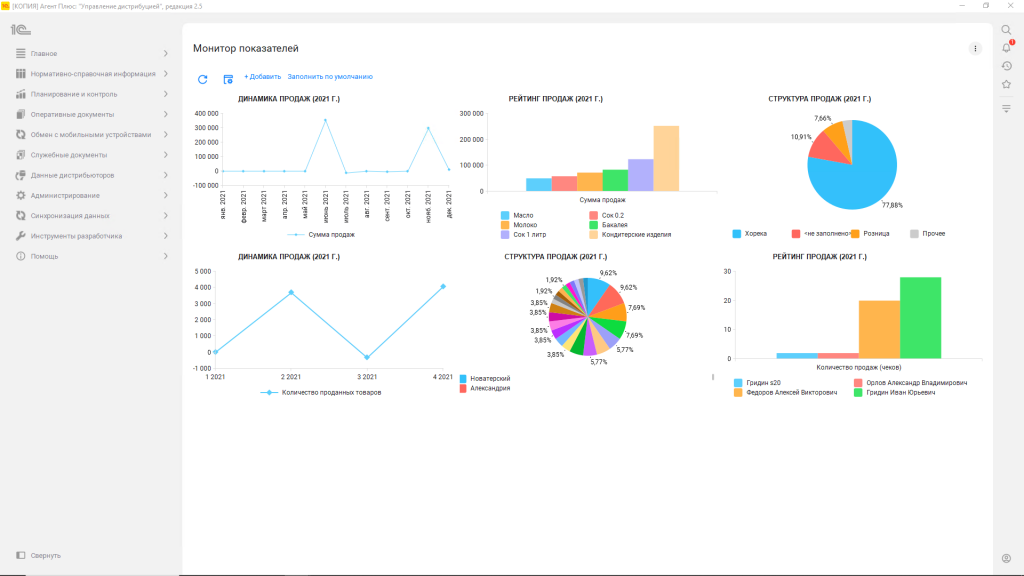Click the refresh icon in monitor toolbar
Screen dimensions: 1024x576
tap(203, 78)
